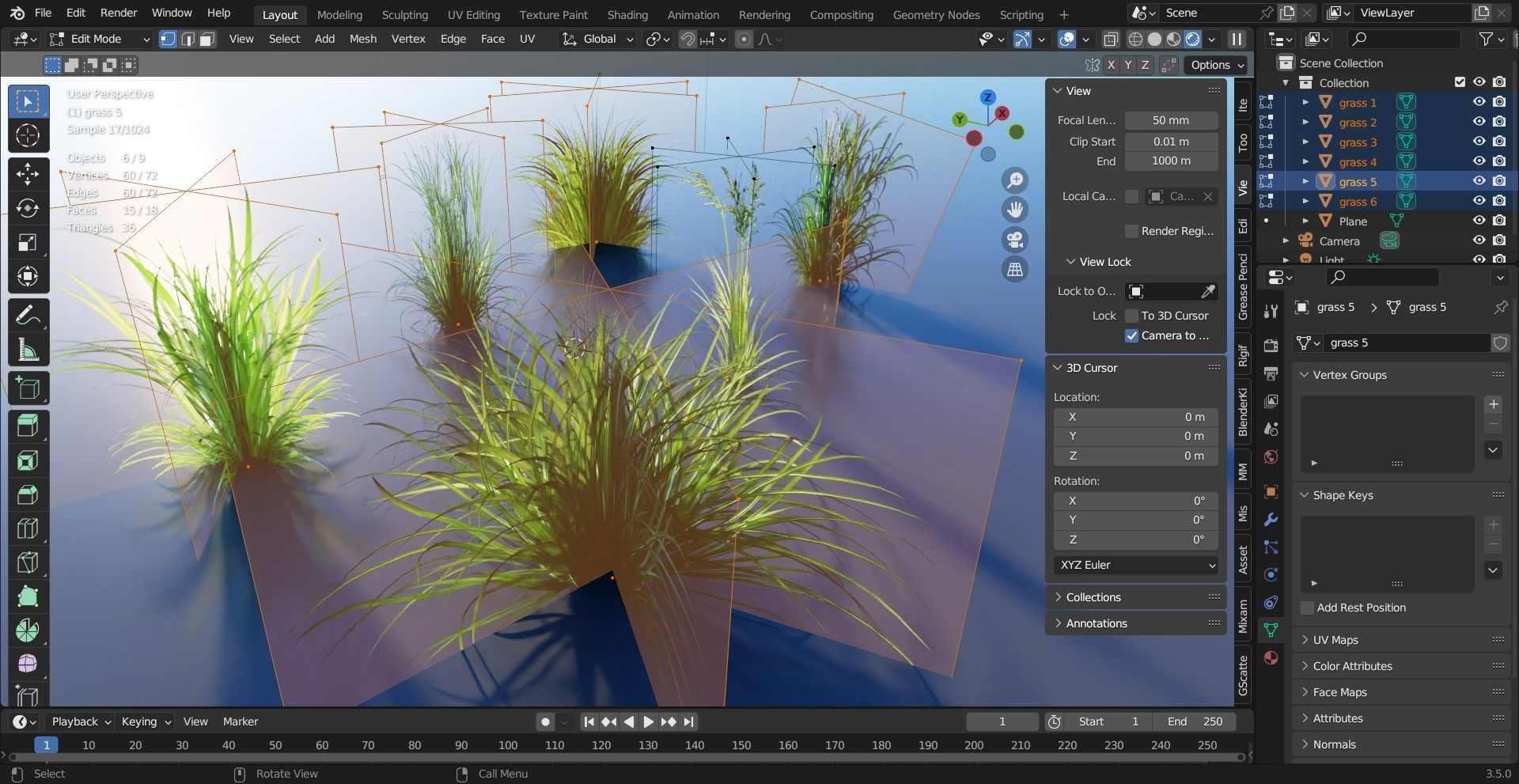The image size is (1519, 784).
Task: Select the Bevel tool
Action: point(28,494)
